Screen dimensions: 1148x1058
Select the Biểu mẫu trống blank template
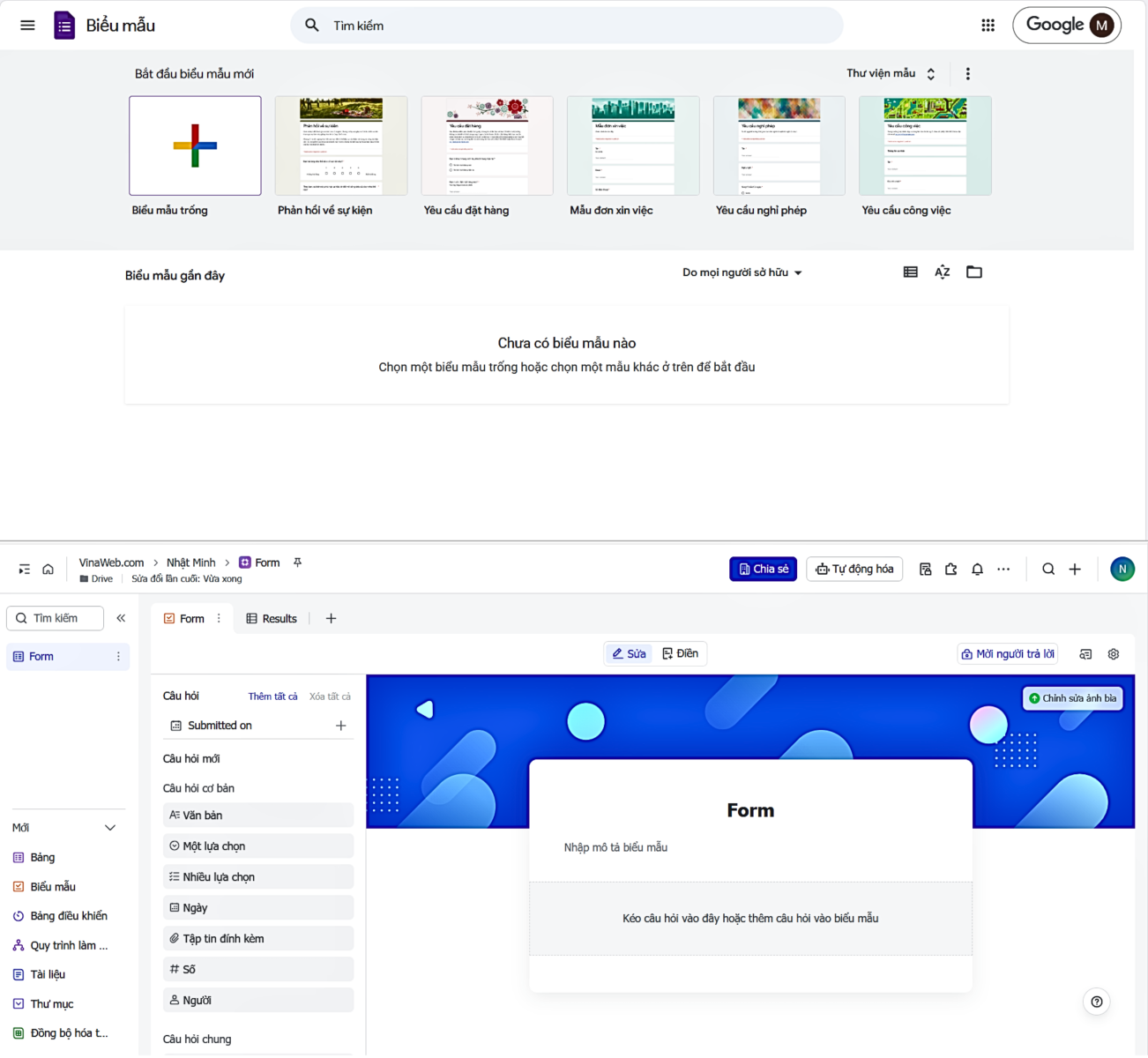[194, 145]
